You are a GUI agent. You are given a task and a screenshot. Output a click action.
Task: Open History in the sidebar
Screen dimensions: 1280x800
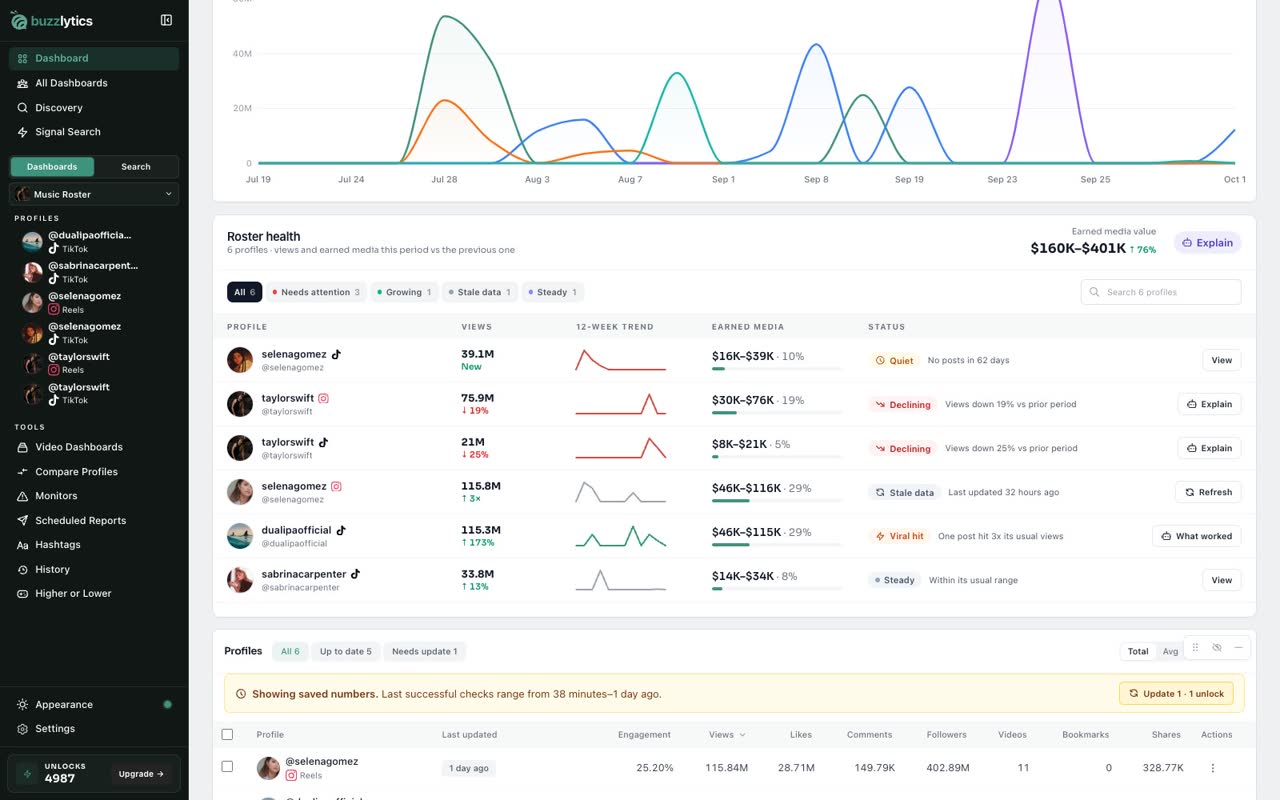(94, 569)
